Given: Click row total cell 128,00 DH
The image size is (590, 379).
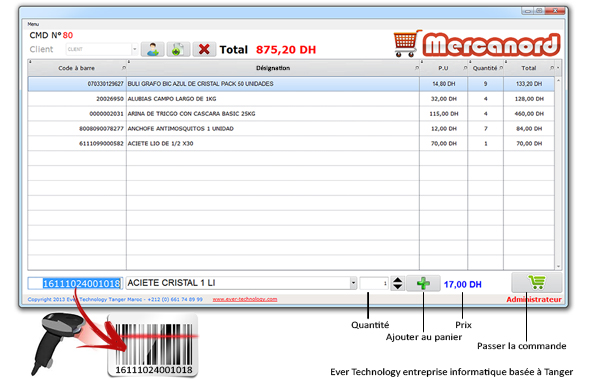Looking at the screenshot, I should [x=529, y=99].
